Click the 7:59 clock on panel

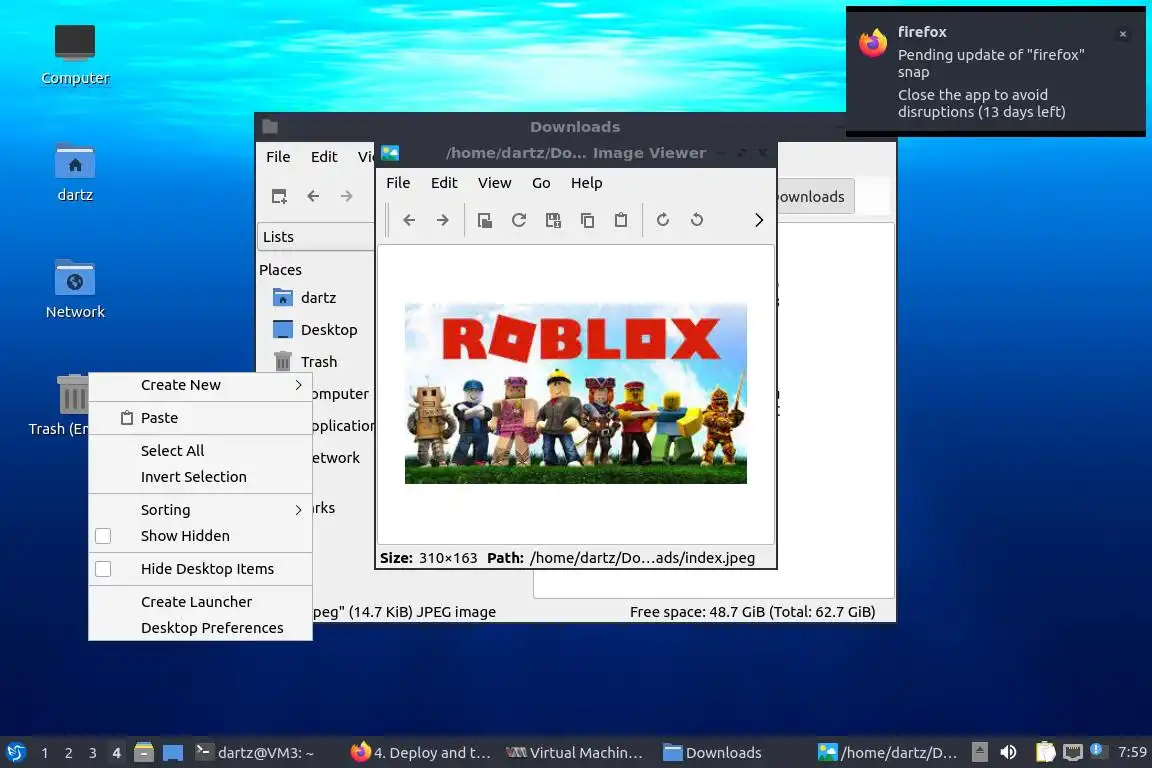pos(1132,752)
